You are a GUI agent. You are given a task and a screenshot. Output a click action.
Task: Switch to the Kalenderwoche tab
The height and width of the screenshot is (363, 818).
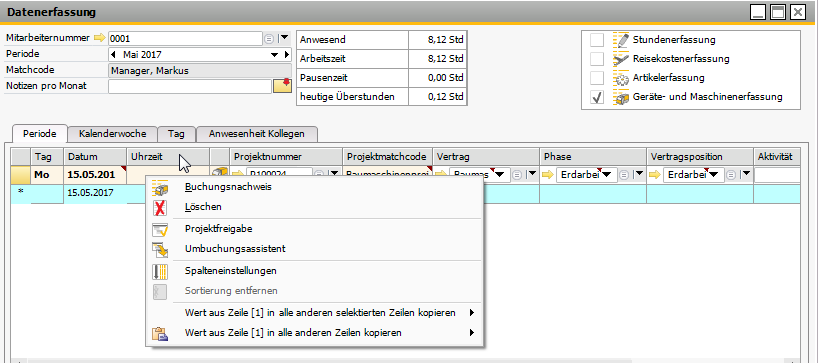click(113, 134)
